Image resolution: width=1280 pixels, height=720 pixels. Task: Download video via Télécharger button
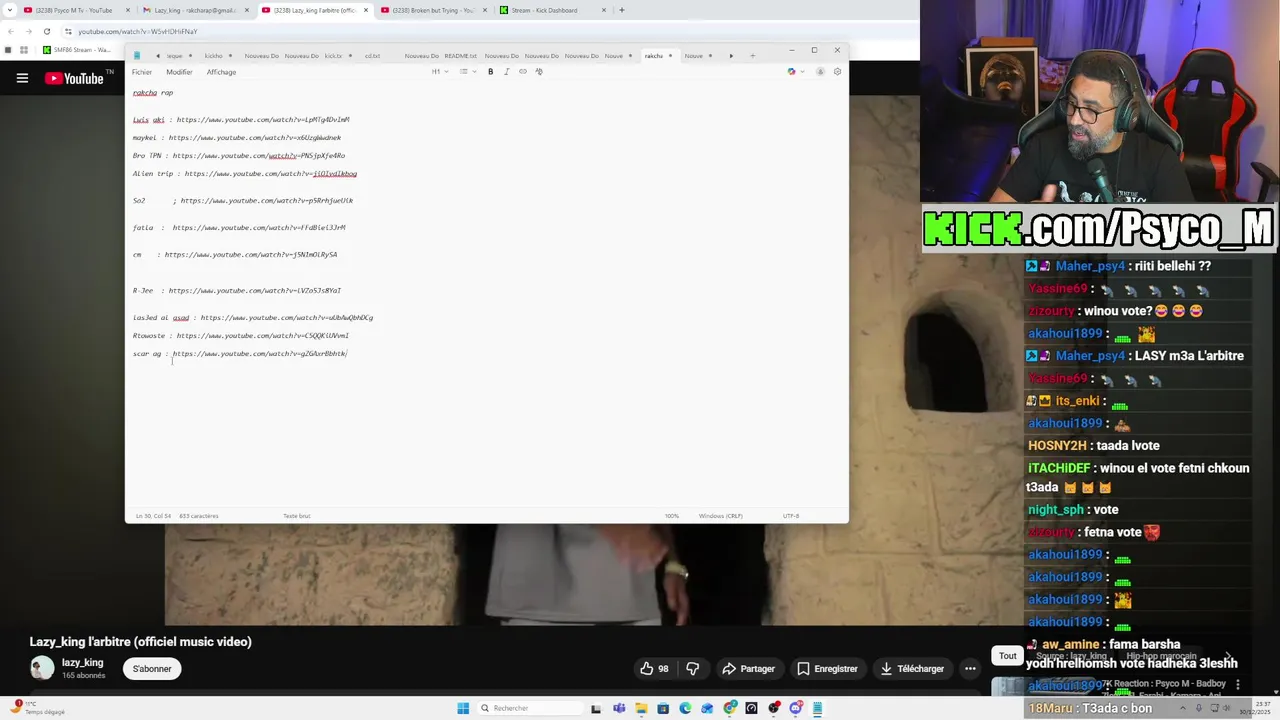[912, 668]
